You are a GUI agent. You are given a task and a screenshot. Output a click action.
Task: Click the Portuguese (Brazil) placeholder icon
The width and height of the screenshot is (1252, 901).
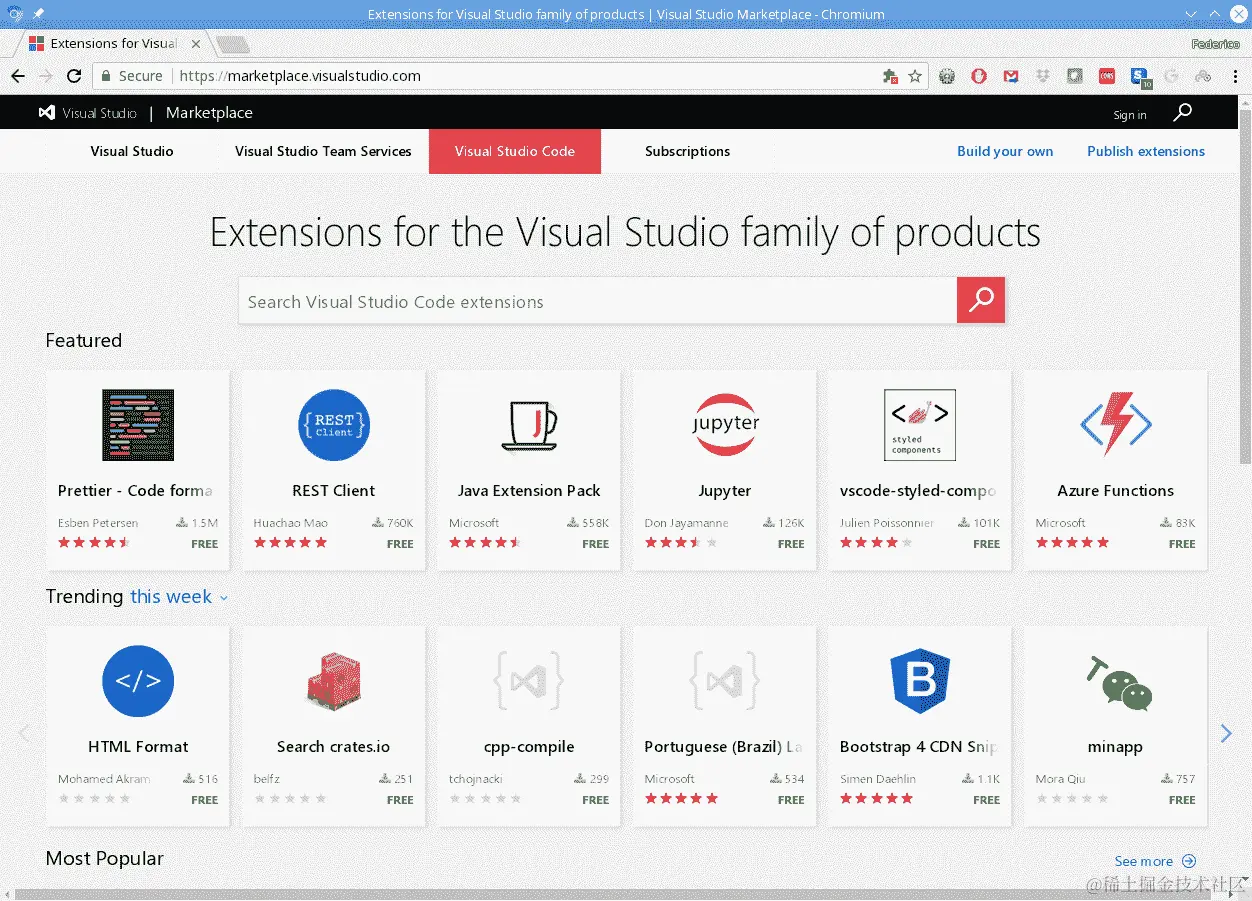click(725, 681)
